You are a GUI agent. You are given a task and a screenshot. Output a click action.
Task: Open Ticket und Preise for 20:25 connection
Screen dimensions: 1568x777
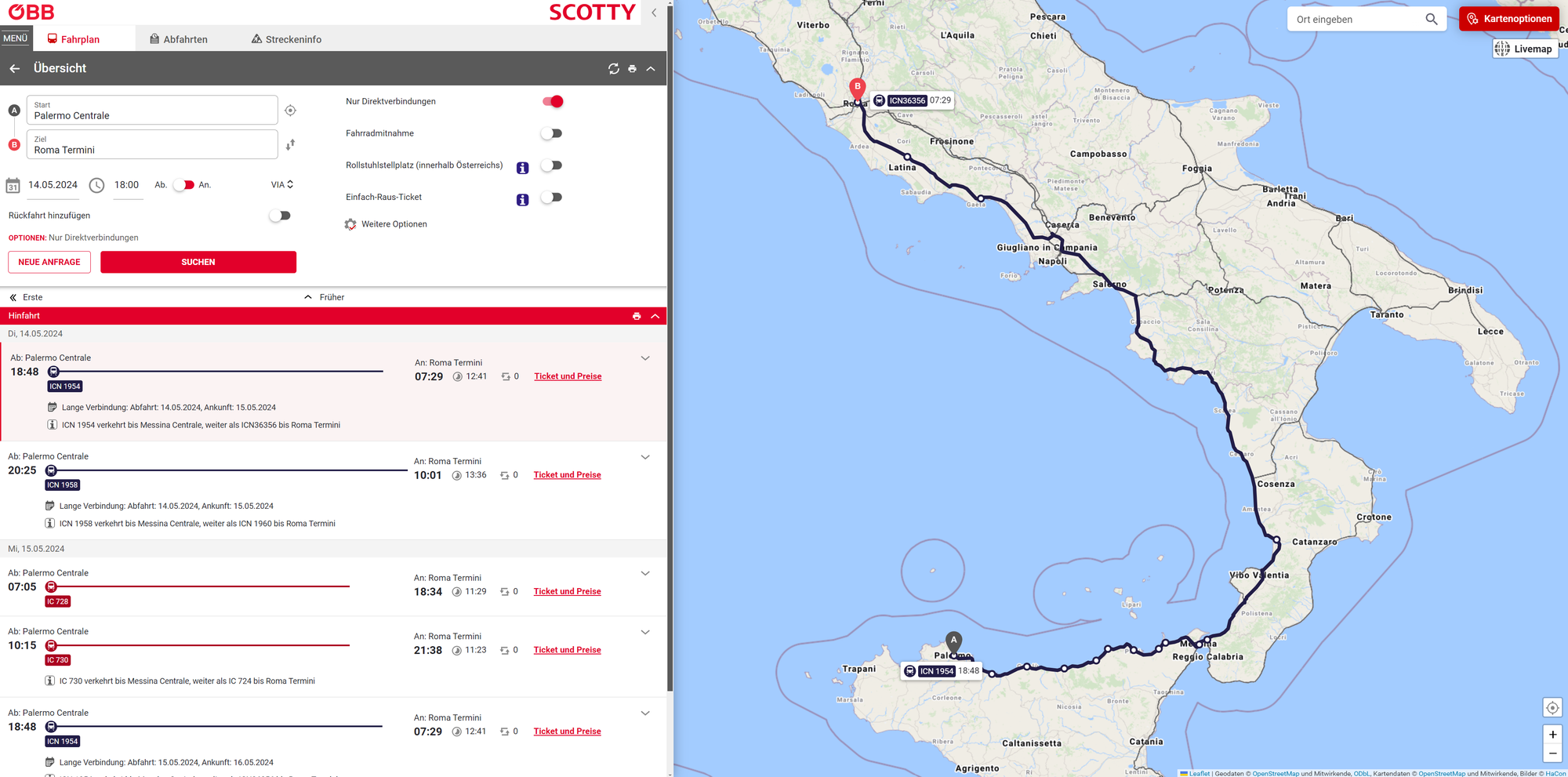click(x=568, y=475)
